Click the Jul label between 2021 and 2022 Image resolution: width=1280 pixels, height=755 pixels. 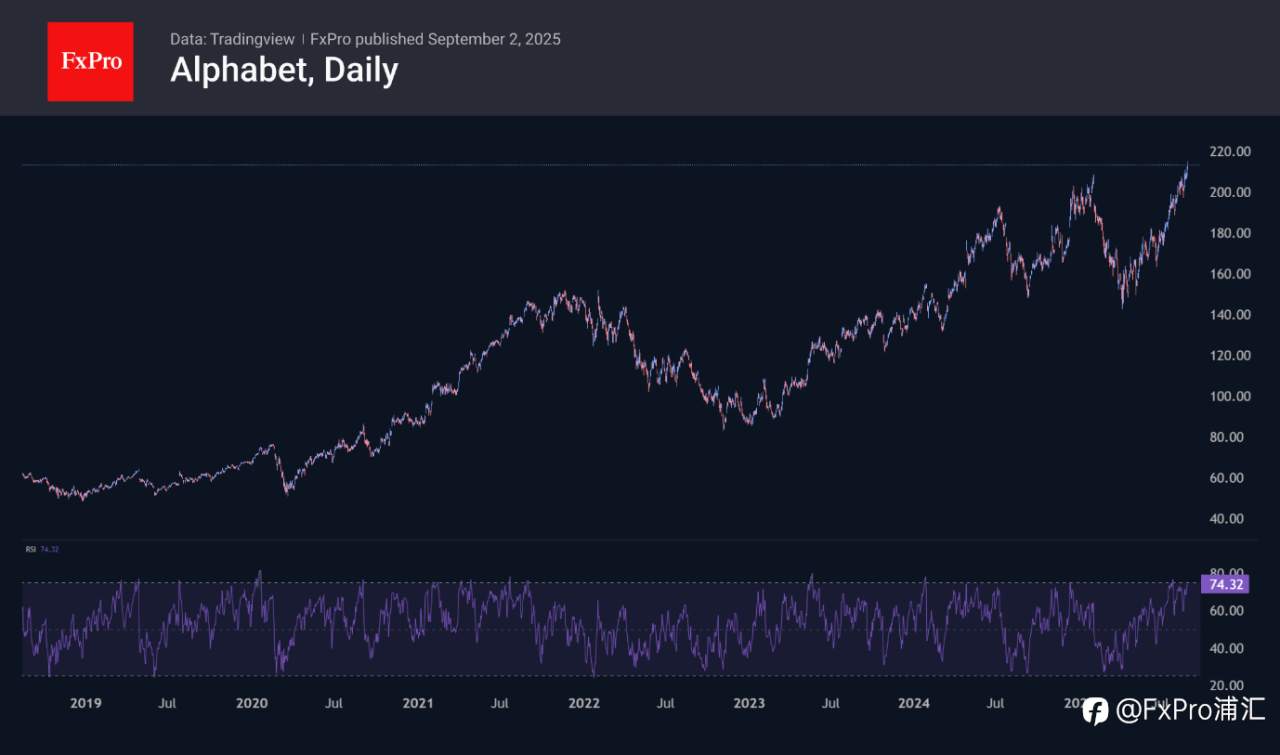[x=499, y=704]
